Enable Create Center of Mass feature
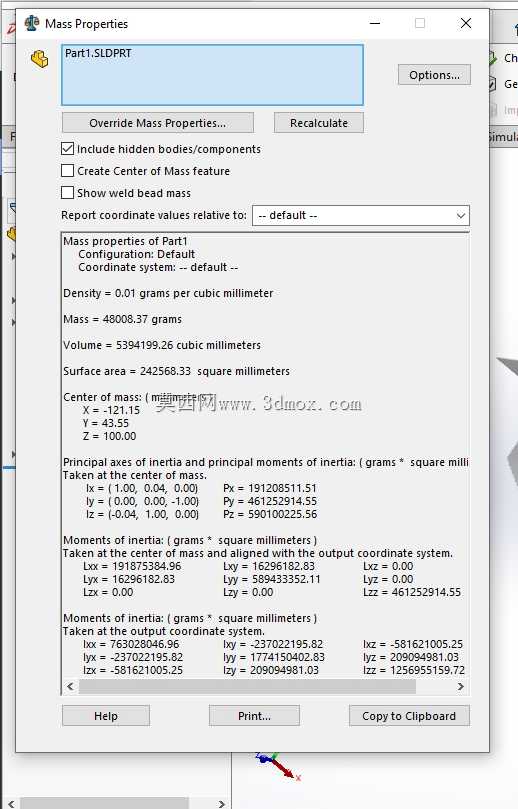This screenshot has width=518, height=809. pos(68,171)
